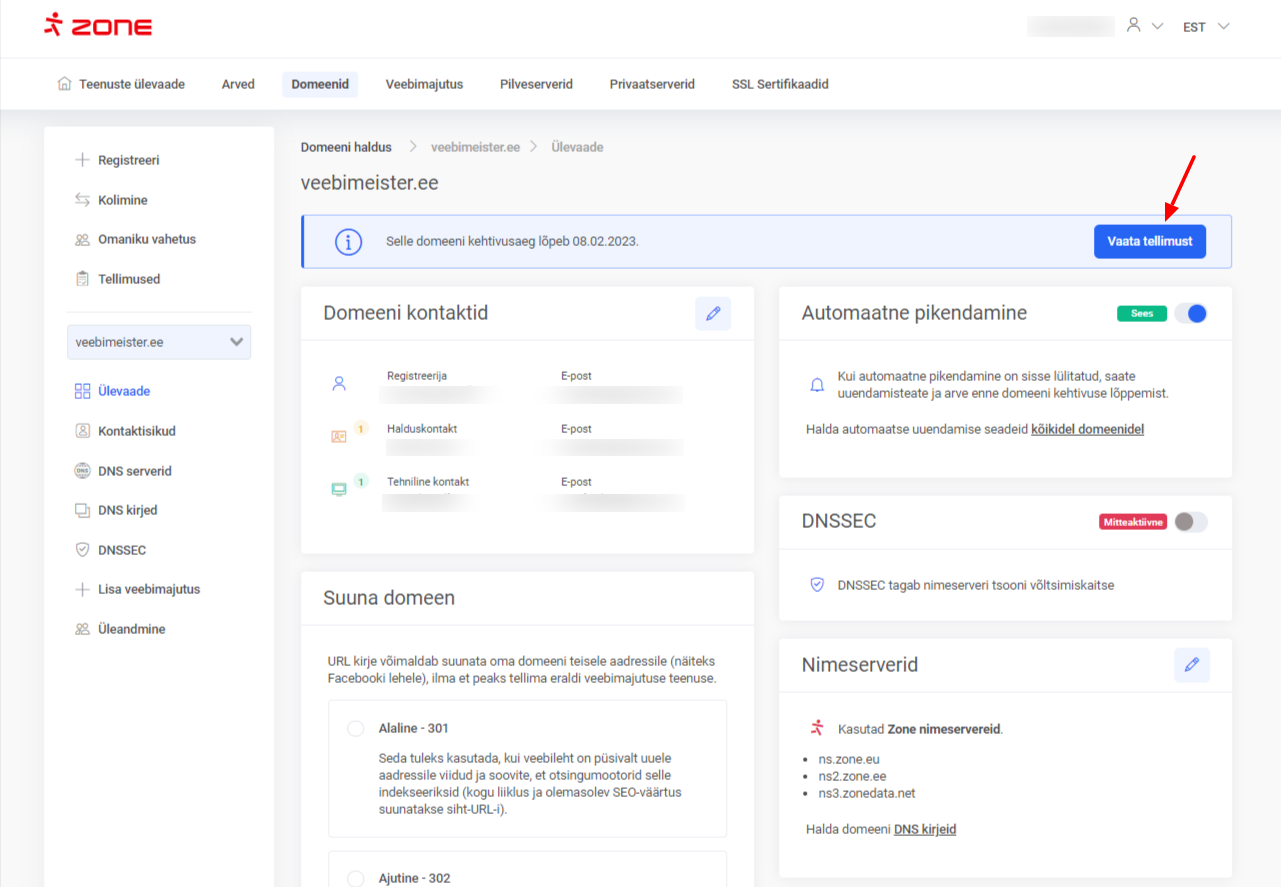1281x887 pixels.
Task: Open the EST language dropdown
Action: (x=1205, y=27)
